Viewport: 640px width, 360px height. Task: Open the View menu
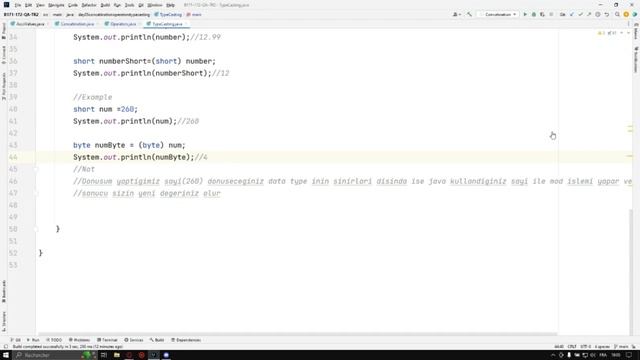(x=40, y=5)
